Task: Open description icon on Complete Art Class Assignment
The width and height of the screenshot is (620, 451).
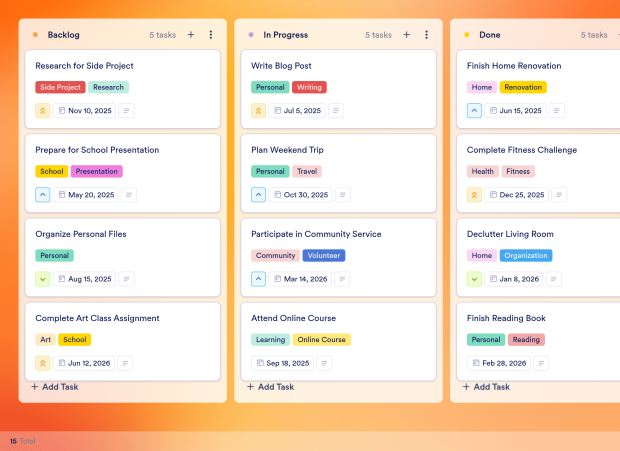Action: 125,363
